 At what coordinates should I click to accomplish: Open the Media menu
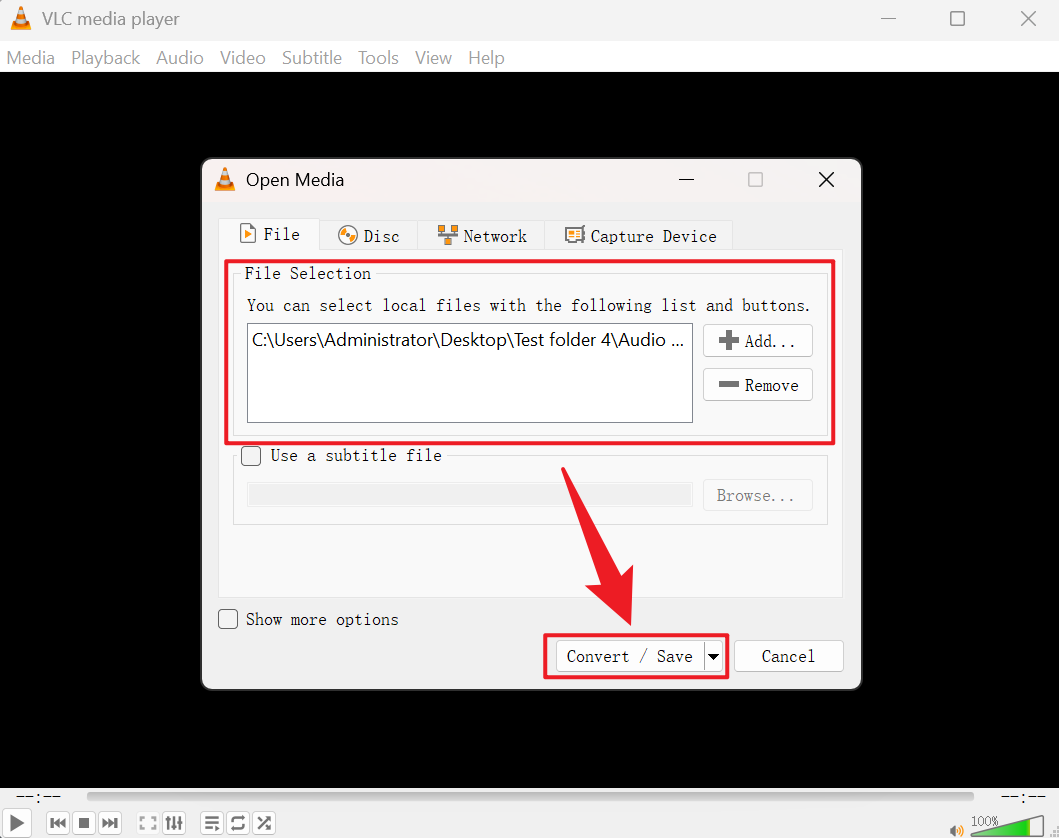pyautogui.click(x=30, y=58)
